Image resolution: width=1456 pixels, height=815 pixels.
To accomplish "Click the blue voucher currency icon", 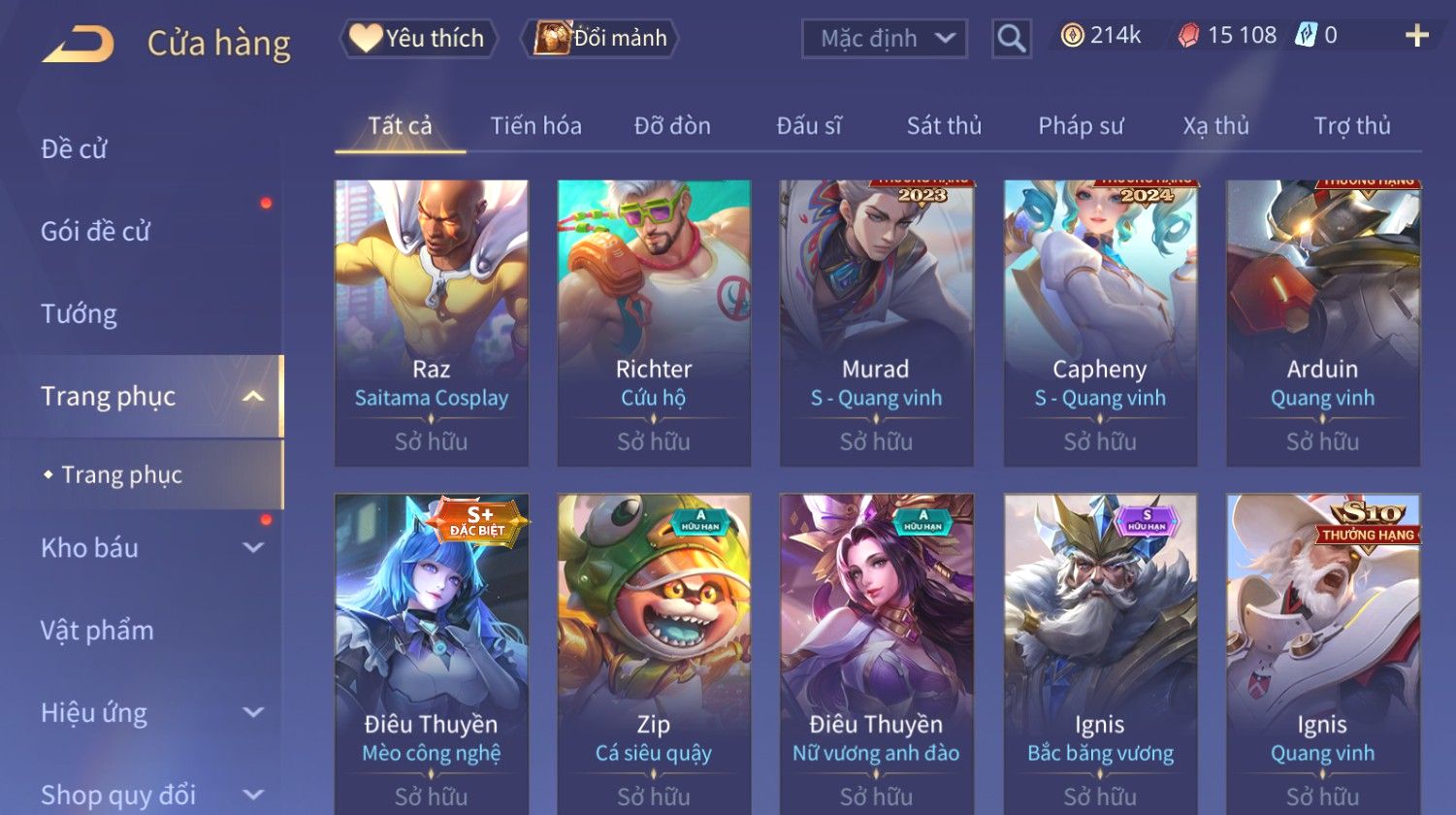I will (x=1306, y=36).
